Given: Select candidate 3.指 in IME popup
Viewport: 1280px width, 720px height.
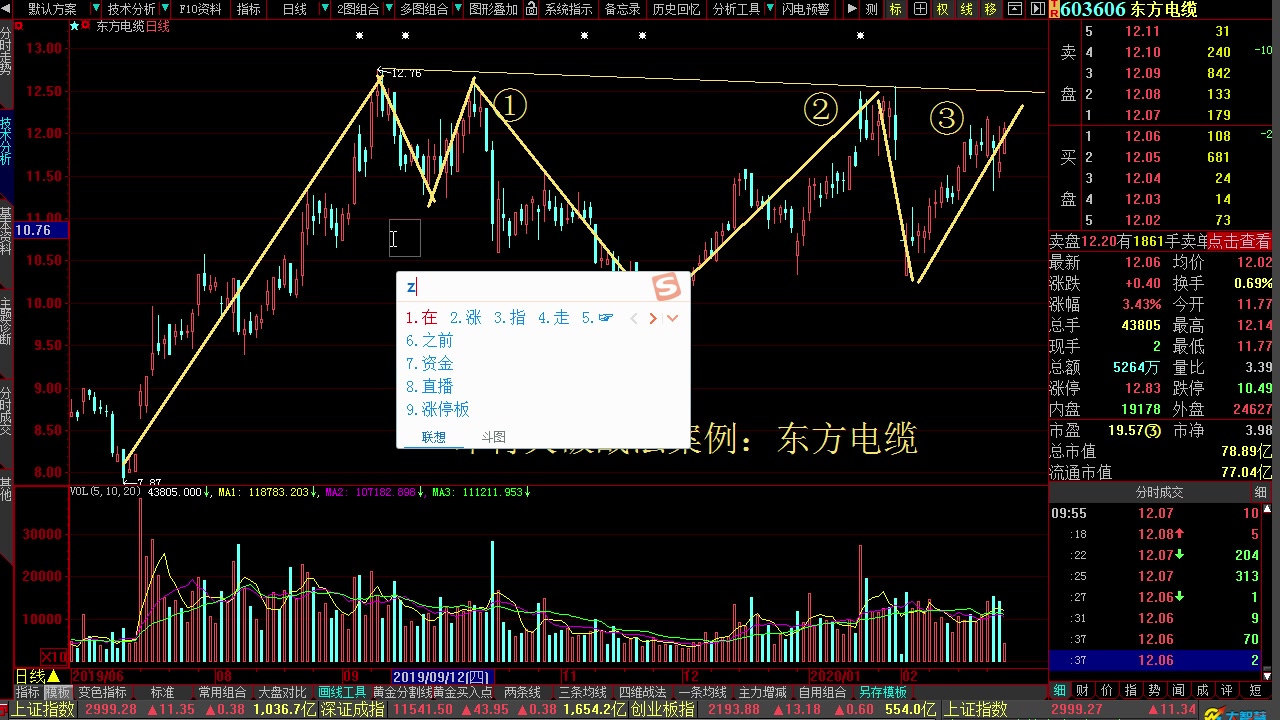Looking at the screenshot, I should [x=509, y=317].
